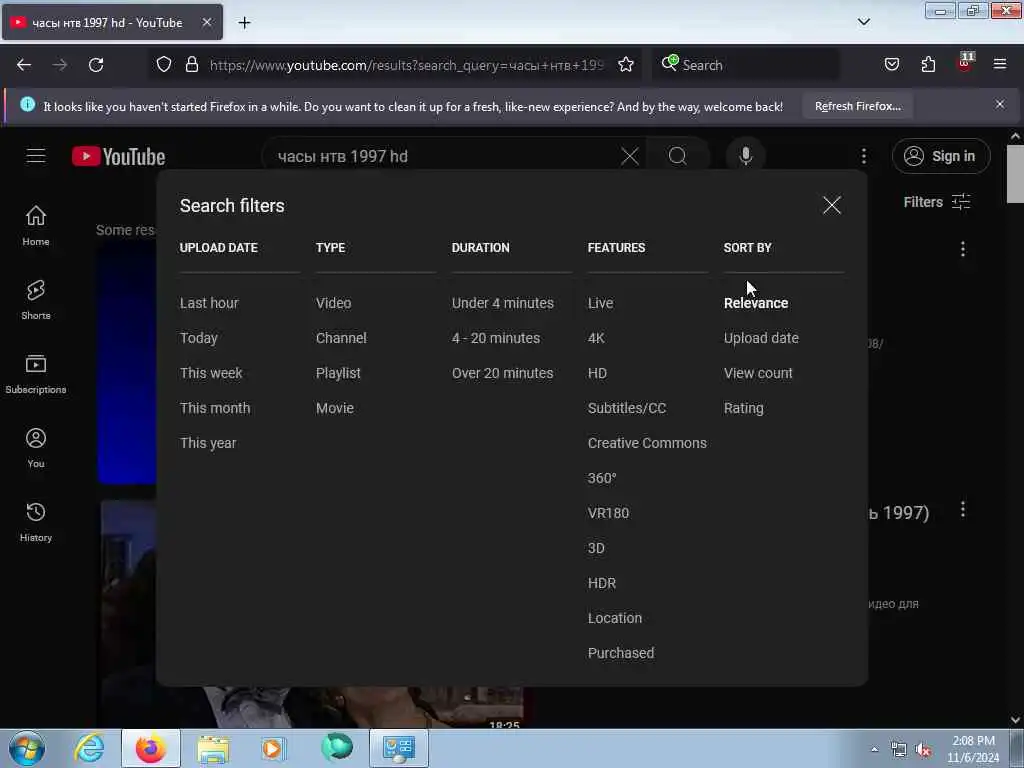The image size is (1024, 768).
Task: Open You in the sidebar
Action: coord(36,447)
